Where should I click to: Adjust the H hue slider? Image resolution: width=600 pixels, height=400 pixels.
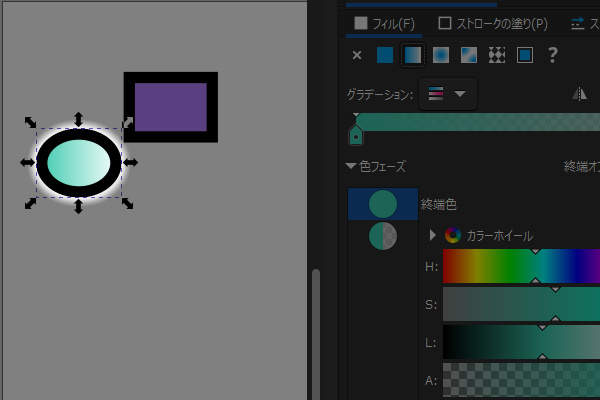coord(521,266)
